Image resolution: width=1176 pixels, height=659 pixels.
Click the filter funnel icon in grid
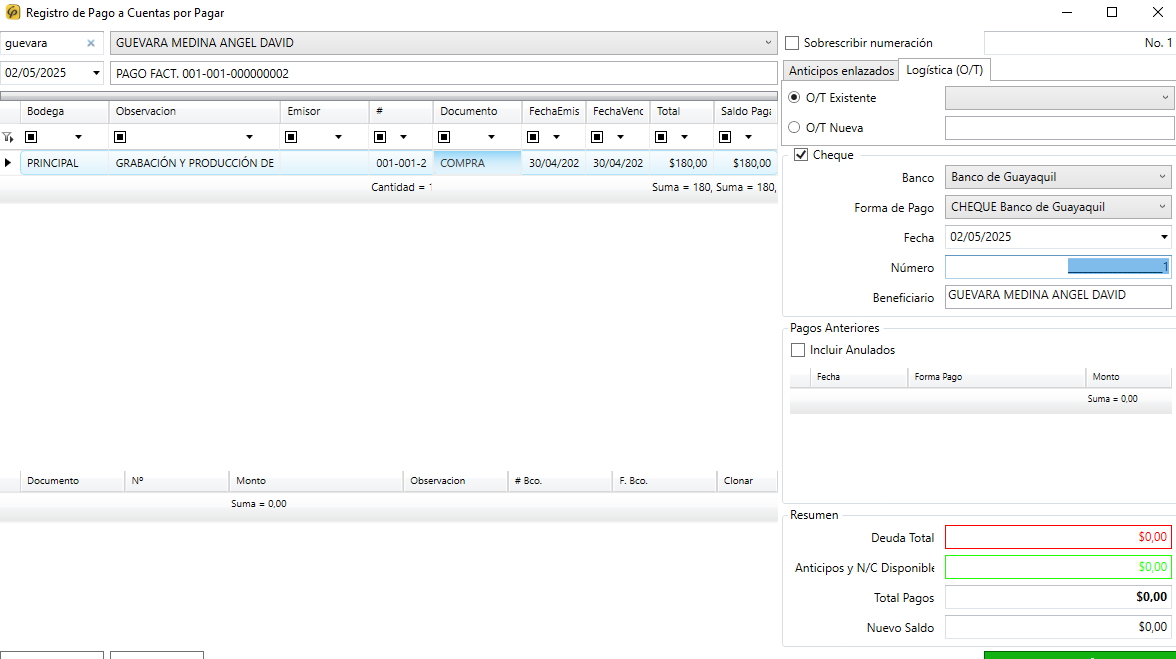pos(8,137)
